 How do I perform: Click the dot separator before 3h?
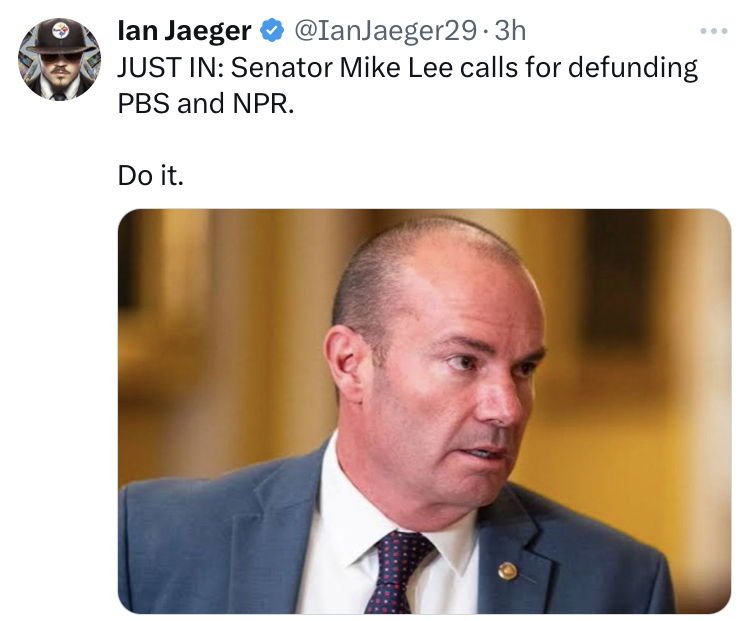point(486,32)
